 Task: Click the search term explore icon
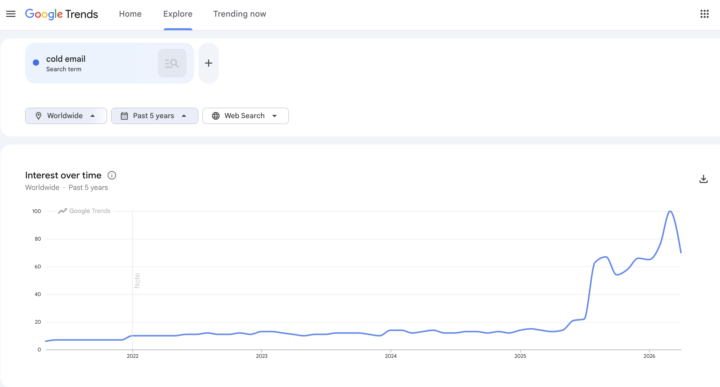tap(172, 63)
